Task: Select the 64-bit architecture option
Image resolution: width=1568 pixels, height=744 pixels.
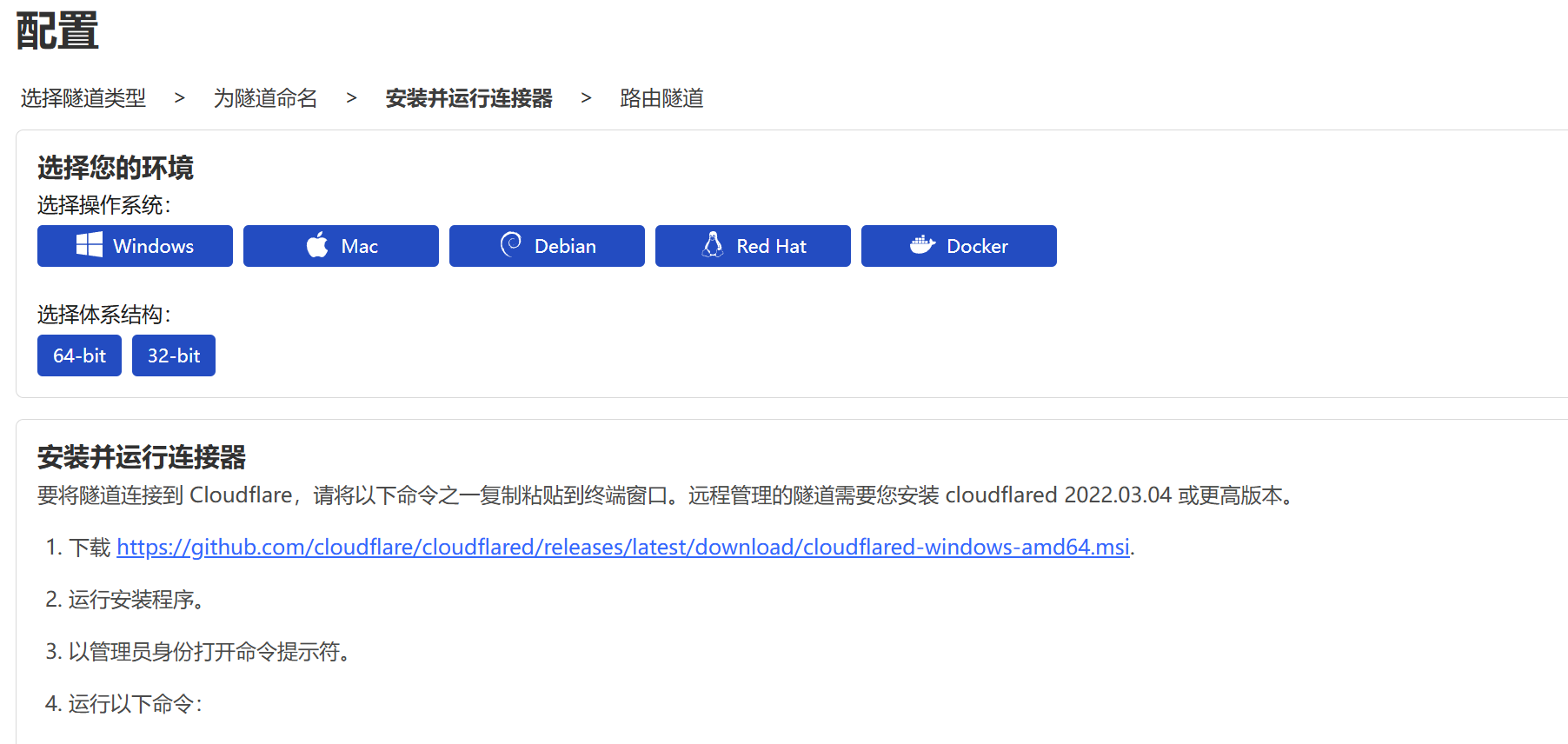Action: click(79, 355)
